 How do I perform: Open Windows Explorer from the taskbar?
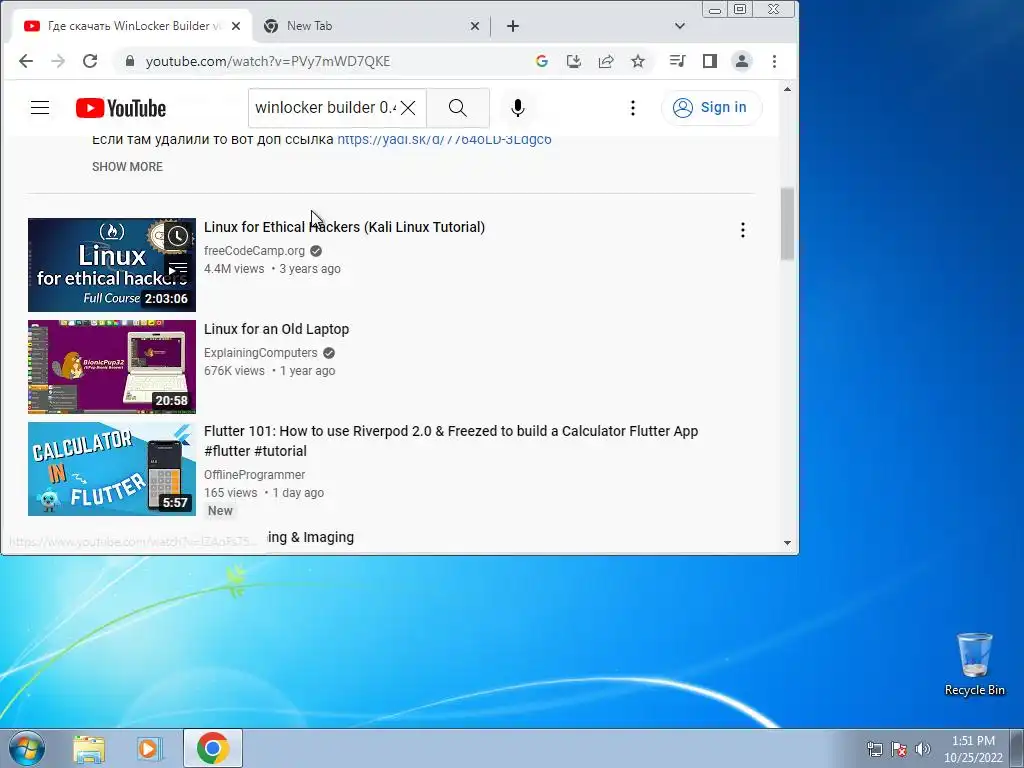pos(89,748)
